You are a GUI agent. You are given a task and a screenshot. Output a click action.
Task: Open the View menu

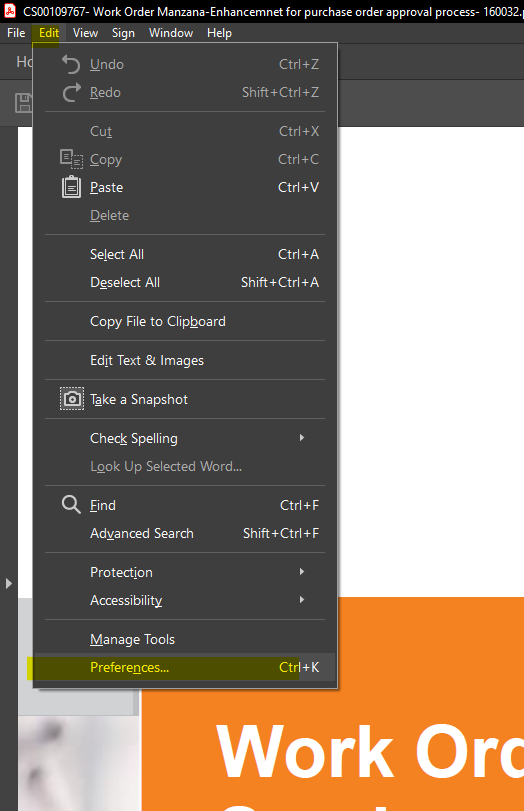click(85, 33)
